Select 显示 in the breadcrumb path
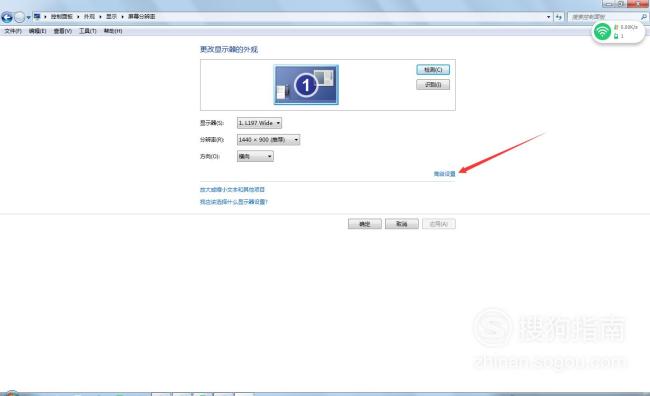 [112, 17]
